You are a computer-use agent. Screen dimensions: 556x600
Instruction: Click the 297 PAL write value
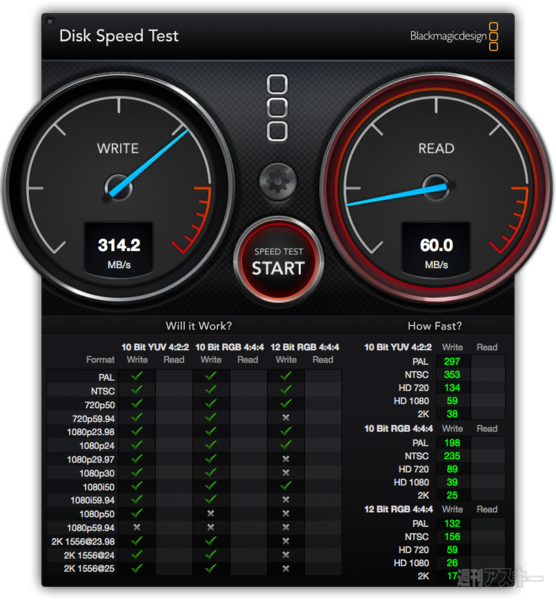(452, 362)
